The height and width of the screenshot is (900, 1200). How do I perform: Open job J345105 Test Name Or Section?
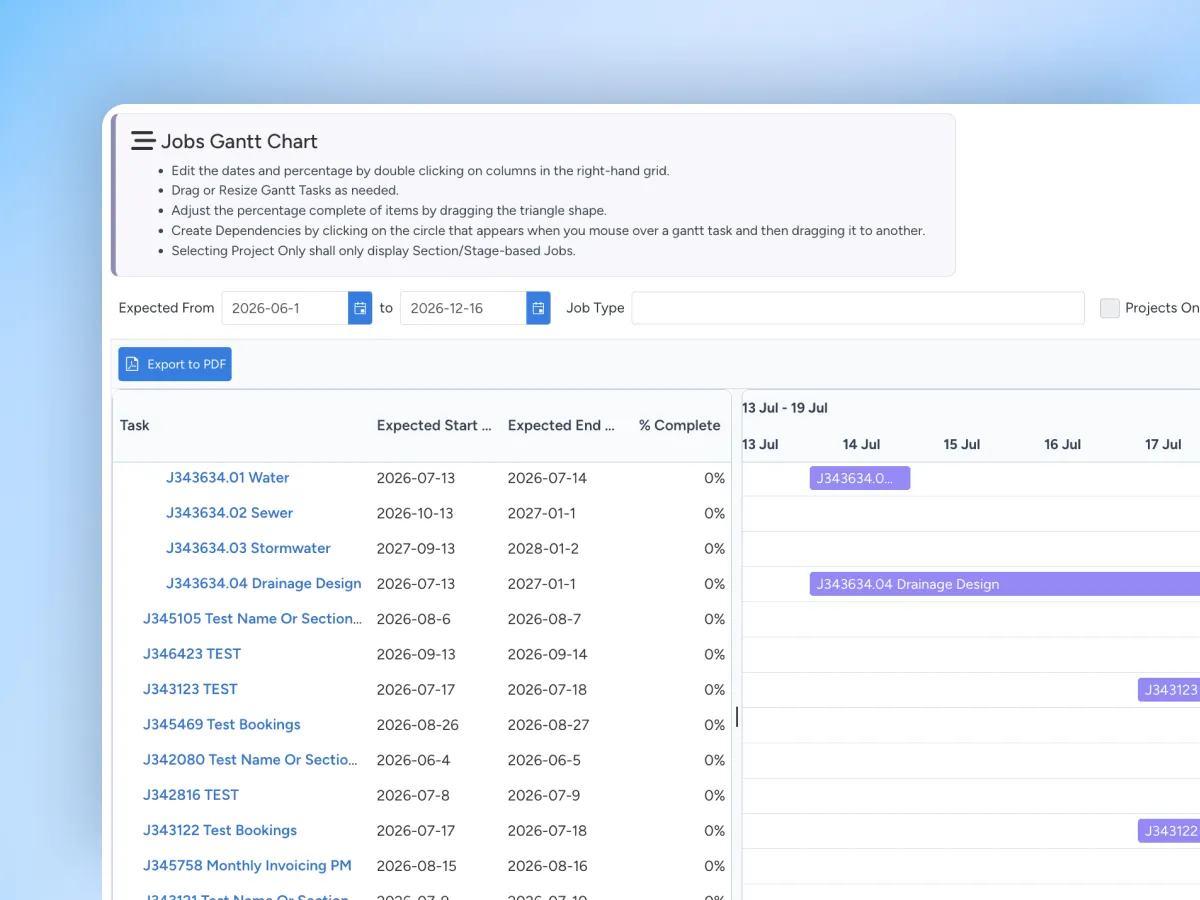pyautogui.click(x=253, y=619)
